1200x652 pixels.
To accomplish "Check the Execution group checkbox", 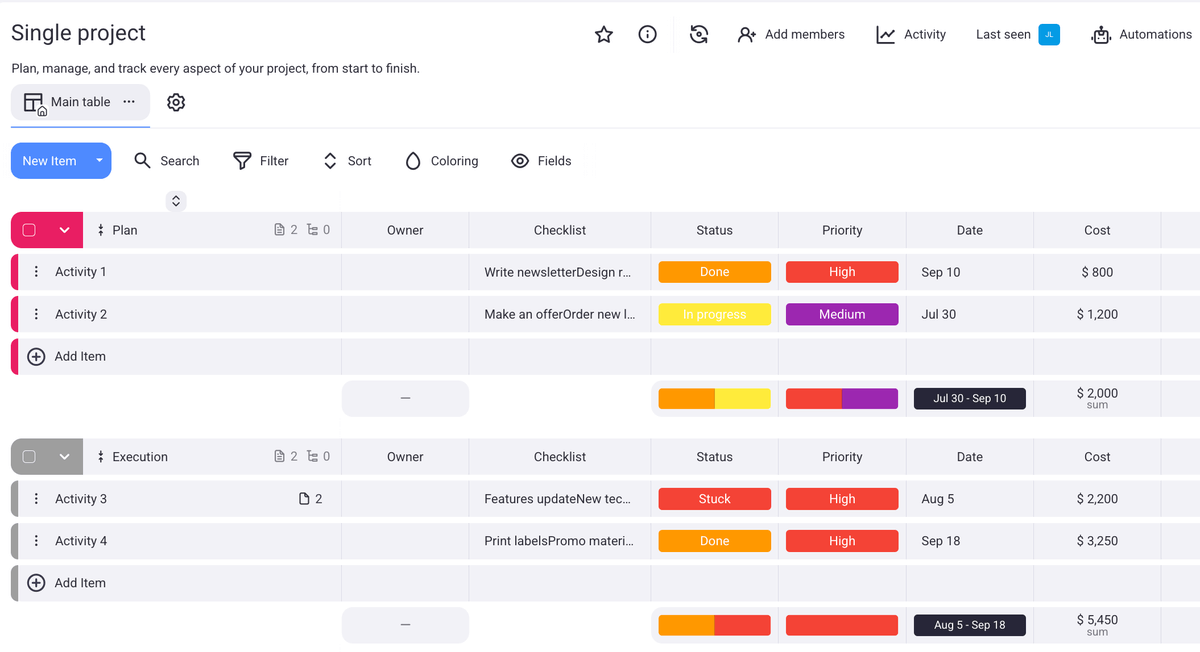I will pos(29,457).
